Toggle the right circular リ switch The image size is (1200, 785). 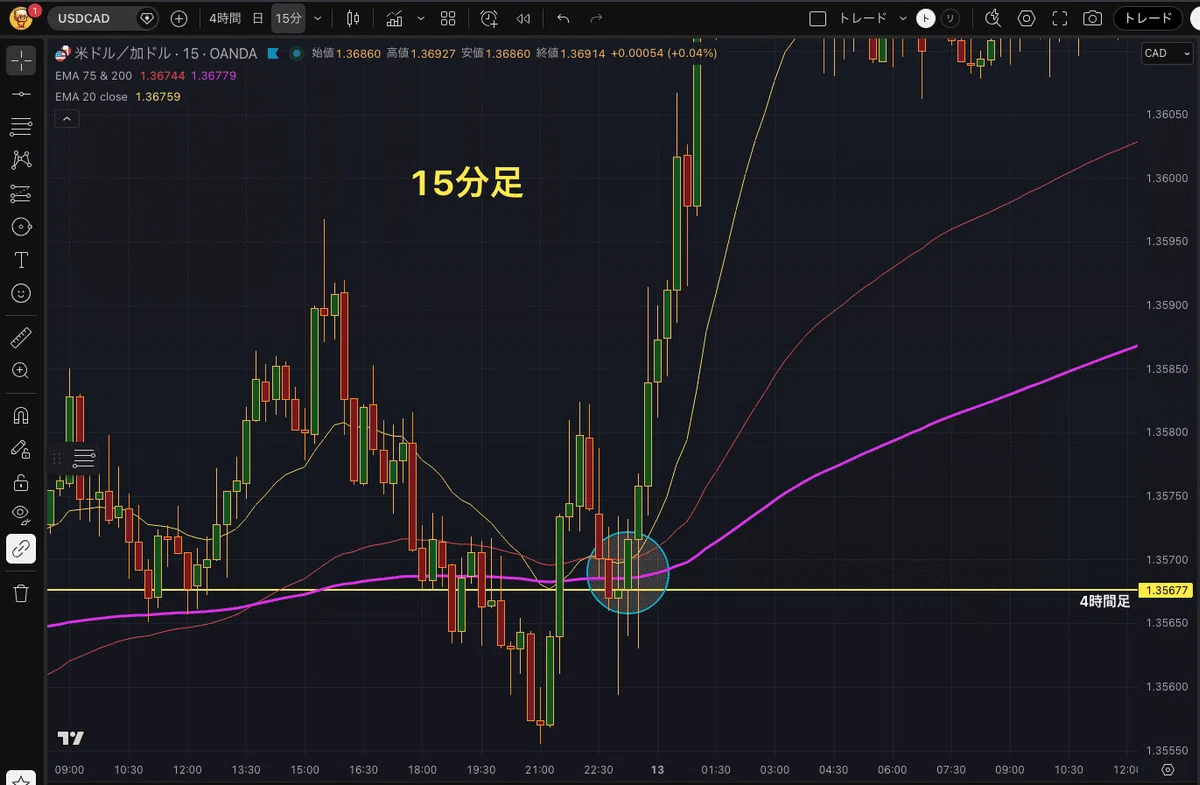[x=950, y=18]
